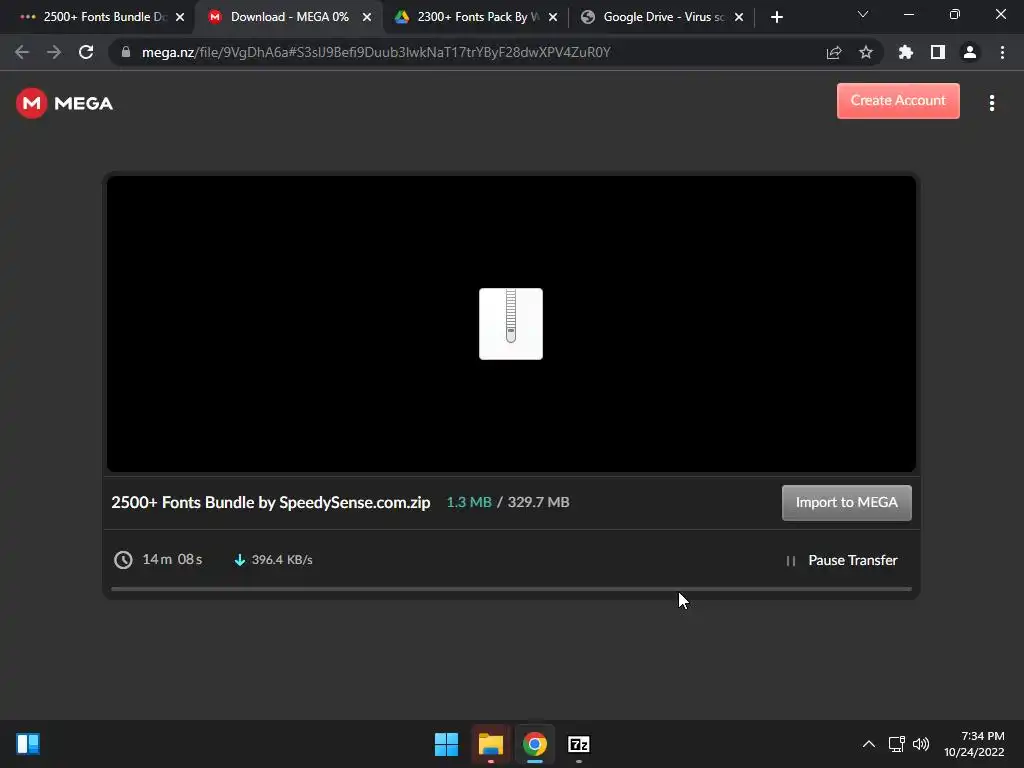Close the 2500+ Fonts Bundle tab
The width and height of the screenshot is (1024, 768).
[x=180, y=17]
